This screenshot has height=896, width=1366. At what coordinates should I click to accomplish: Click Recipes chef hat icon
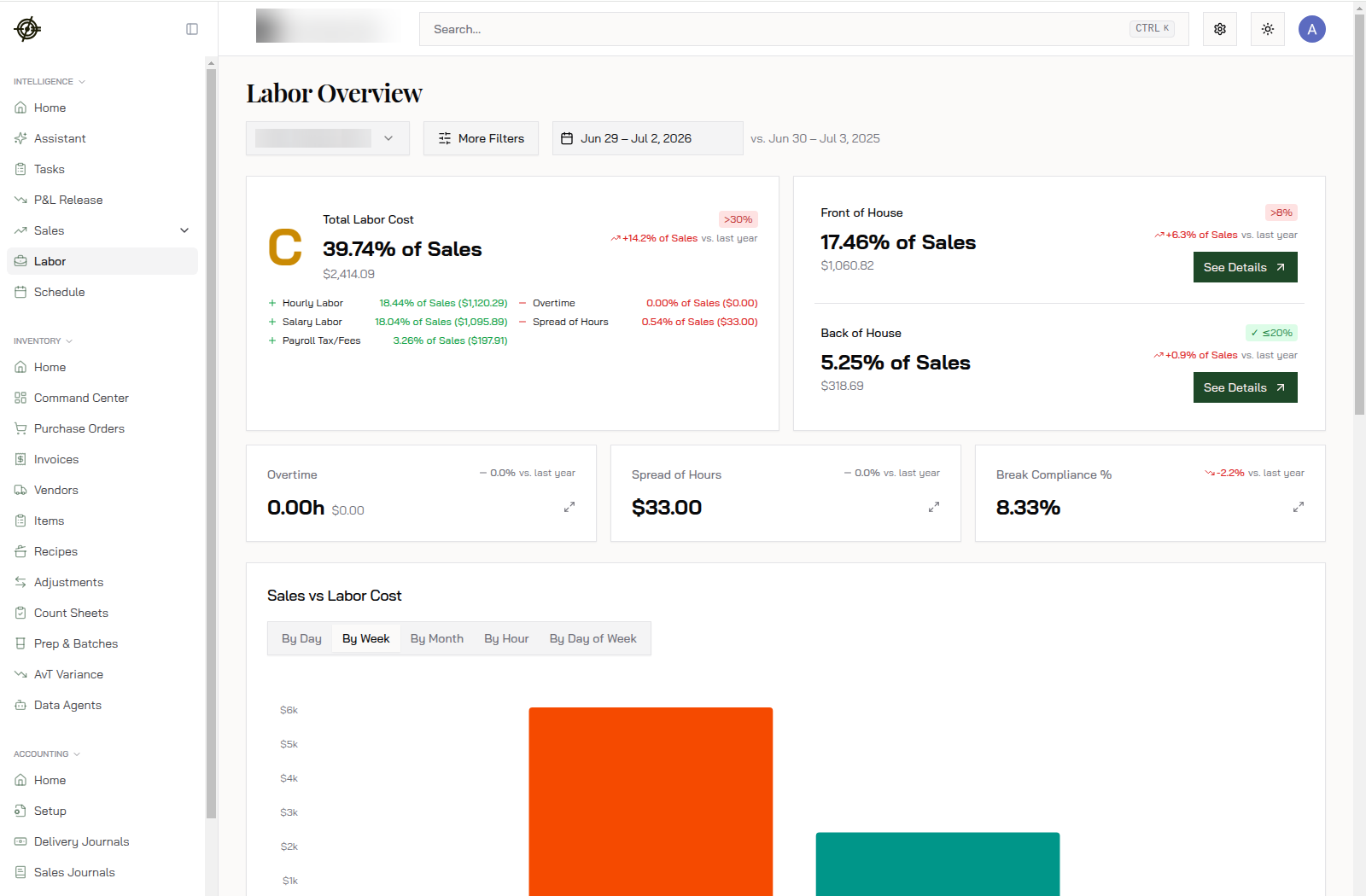coord(20,551)
